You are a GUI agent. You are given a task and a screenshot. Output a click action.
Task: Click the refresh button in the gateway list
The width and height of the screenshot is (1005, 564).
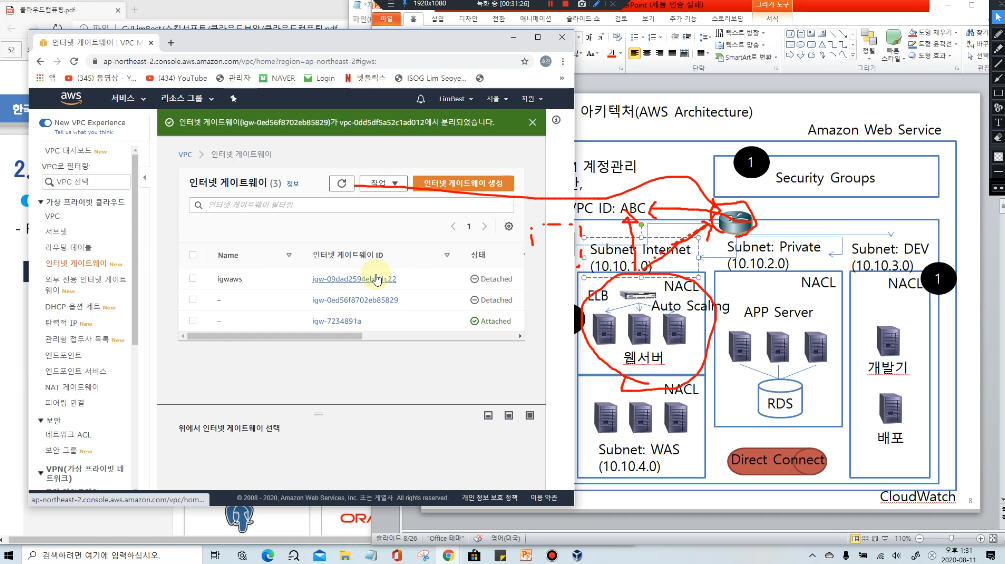(342, 183)
